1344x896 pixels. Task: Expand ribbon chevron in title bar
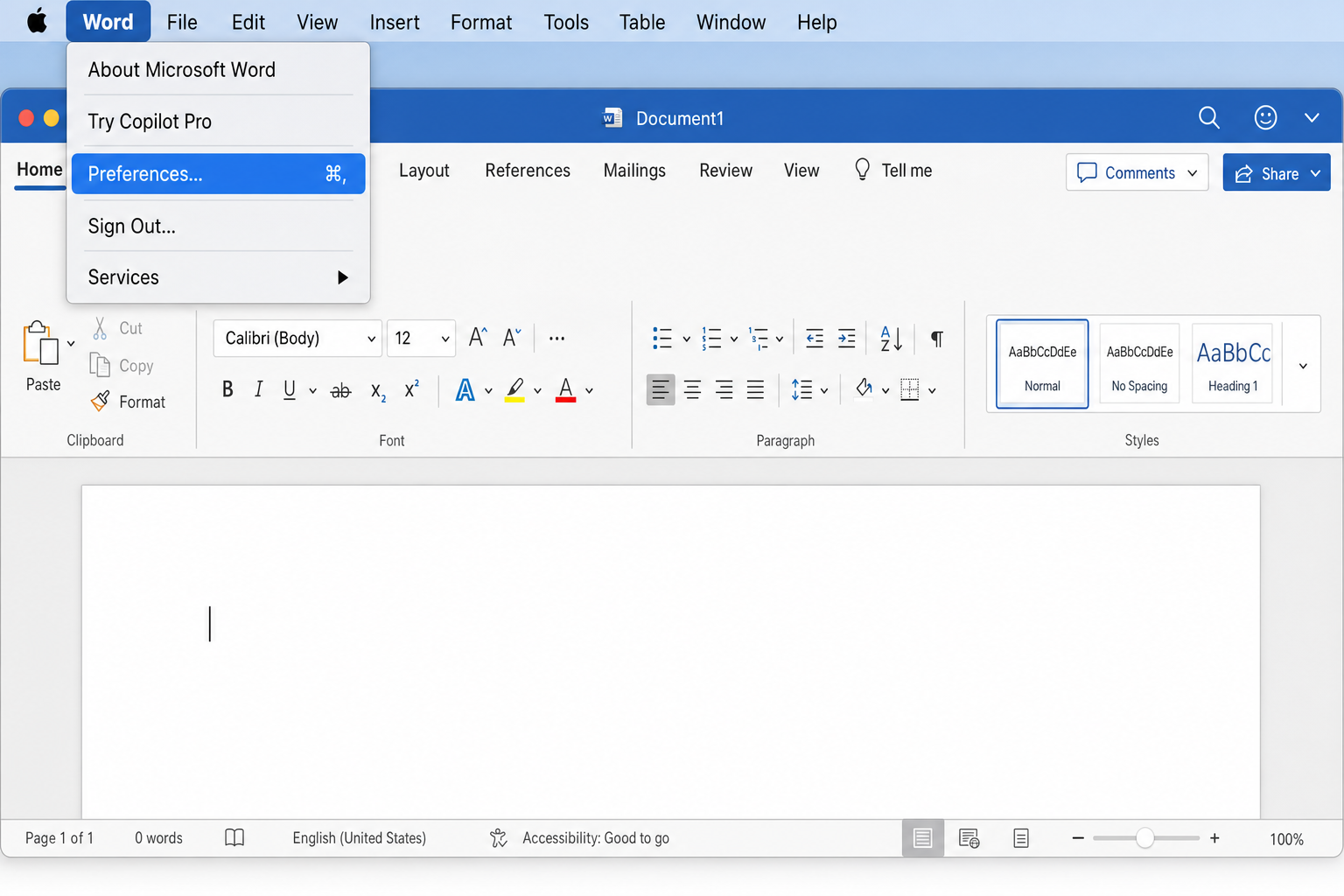point(1312,117)
